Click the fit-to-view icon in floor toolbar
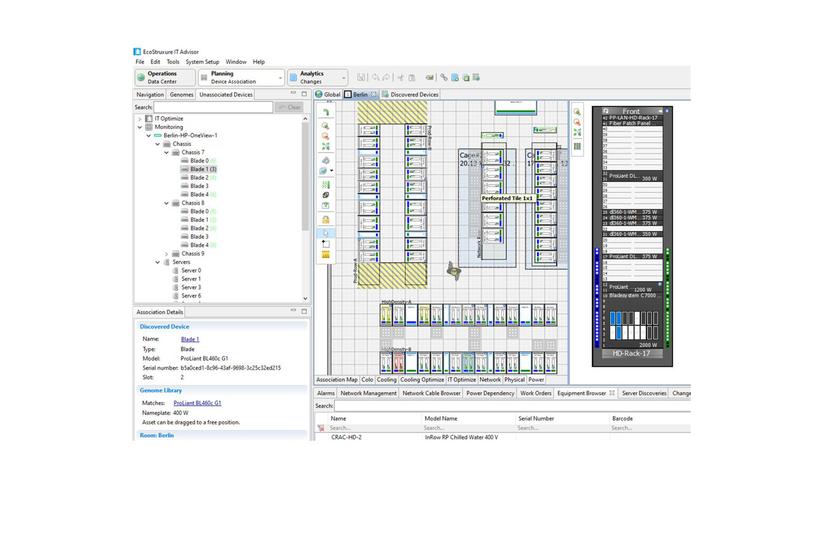Screen dimensions: 825x550 (x=325, y=146)
